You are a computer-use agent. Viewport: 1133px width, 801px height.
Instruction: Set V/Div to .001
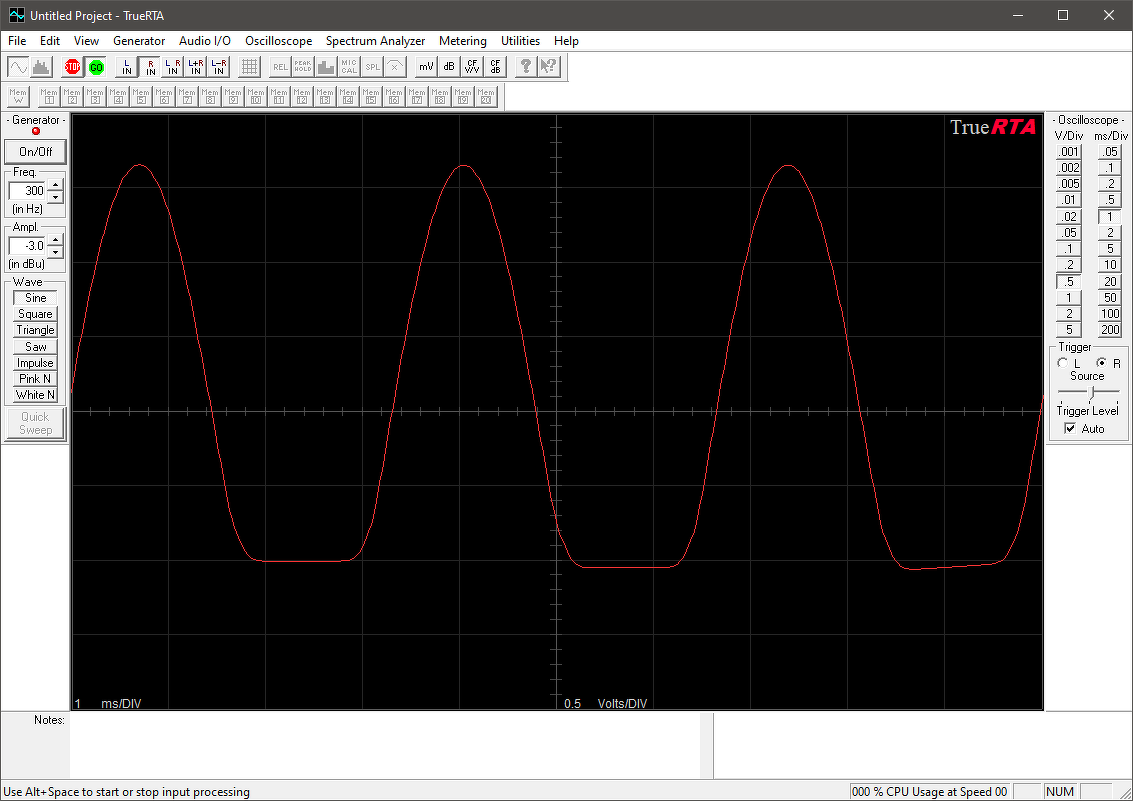[1069, 152]
